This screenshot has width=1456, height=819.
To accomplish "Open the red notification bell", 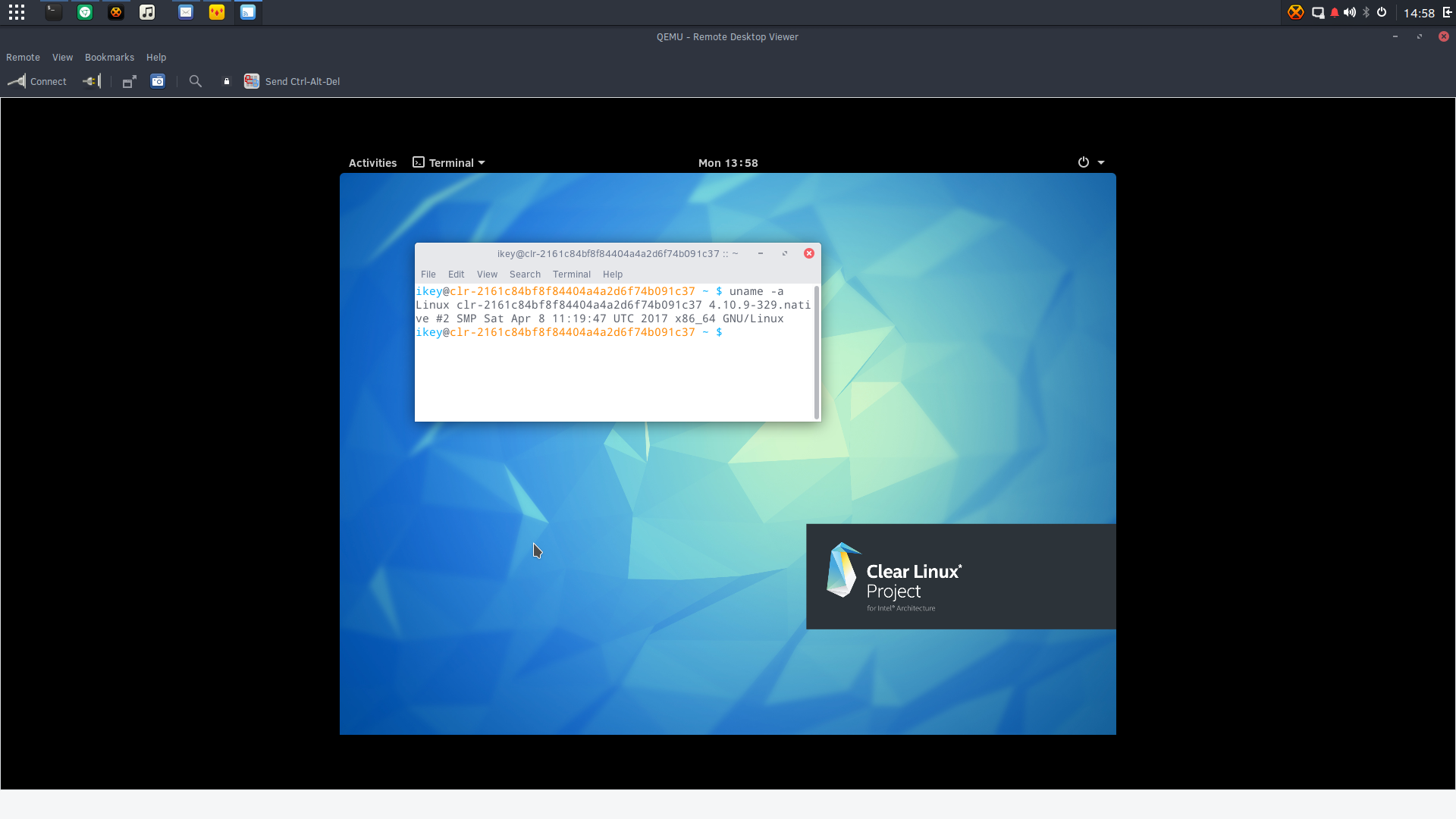I will (x=1335, y=12).
